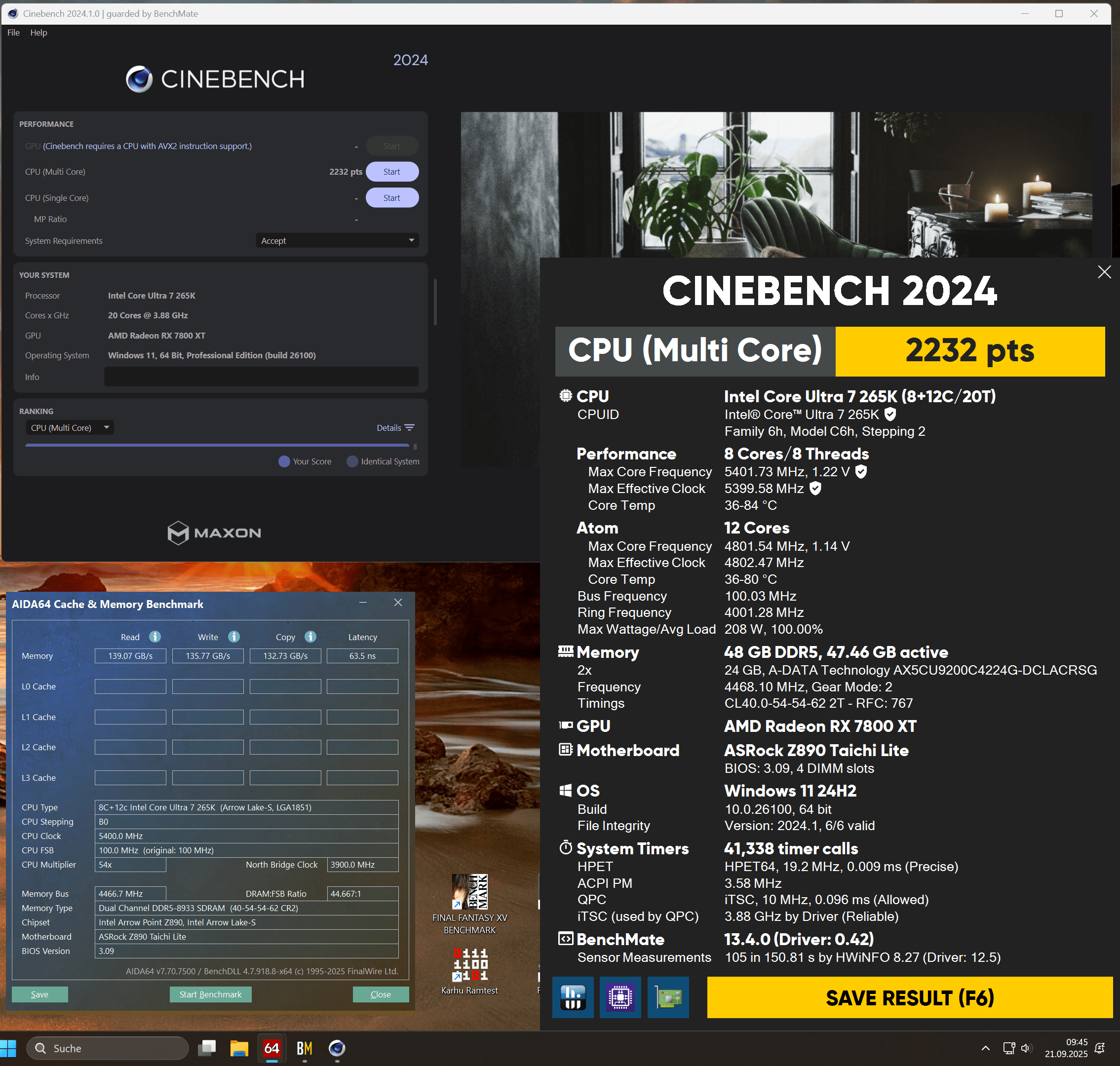Click the Copy info icon in AIDA64
The width and height of the screenshot is (1120, 1066).
click(x=310, y=637)
